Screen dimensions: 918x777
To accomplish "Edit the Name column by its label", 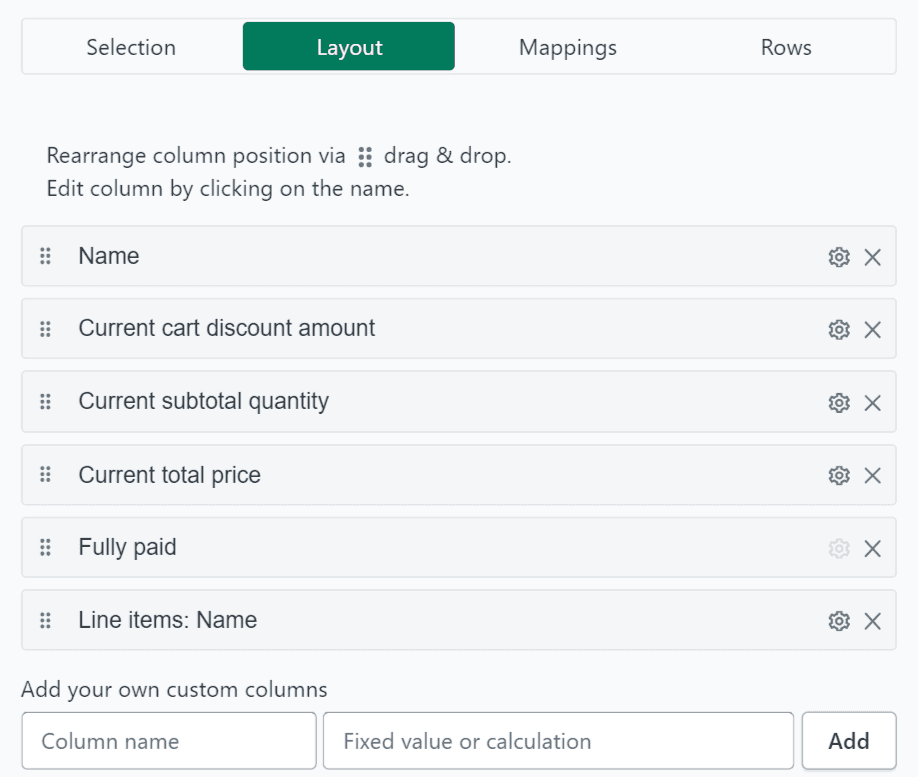I will tap(109, 256).
